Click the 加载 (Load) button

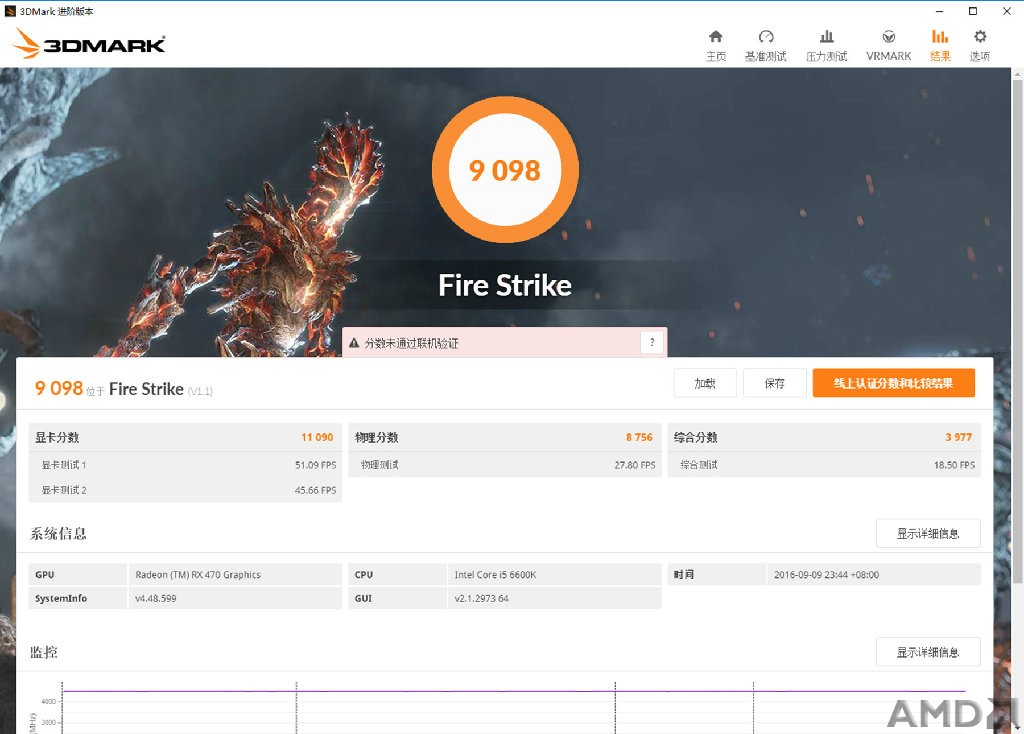coord(705,383)
